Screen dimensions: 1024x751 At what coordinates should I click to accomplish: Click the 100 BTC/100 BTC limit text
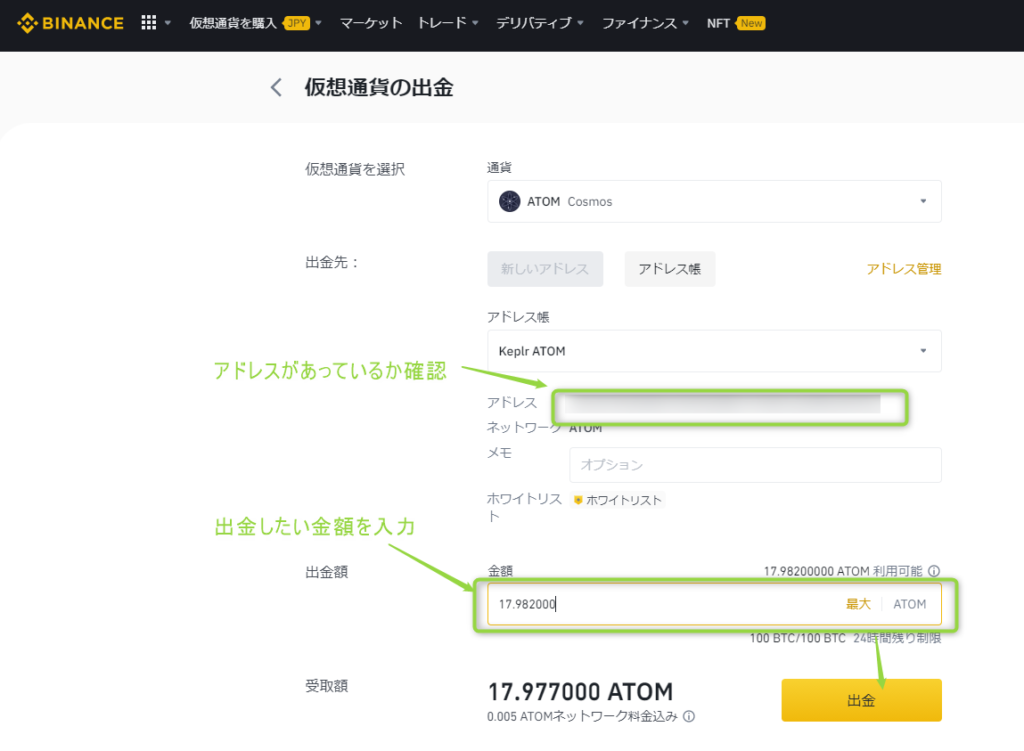(x=797, y=638)
